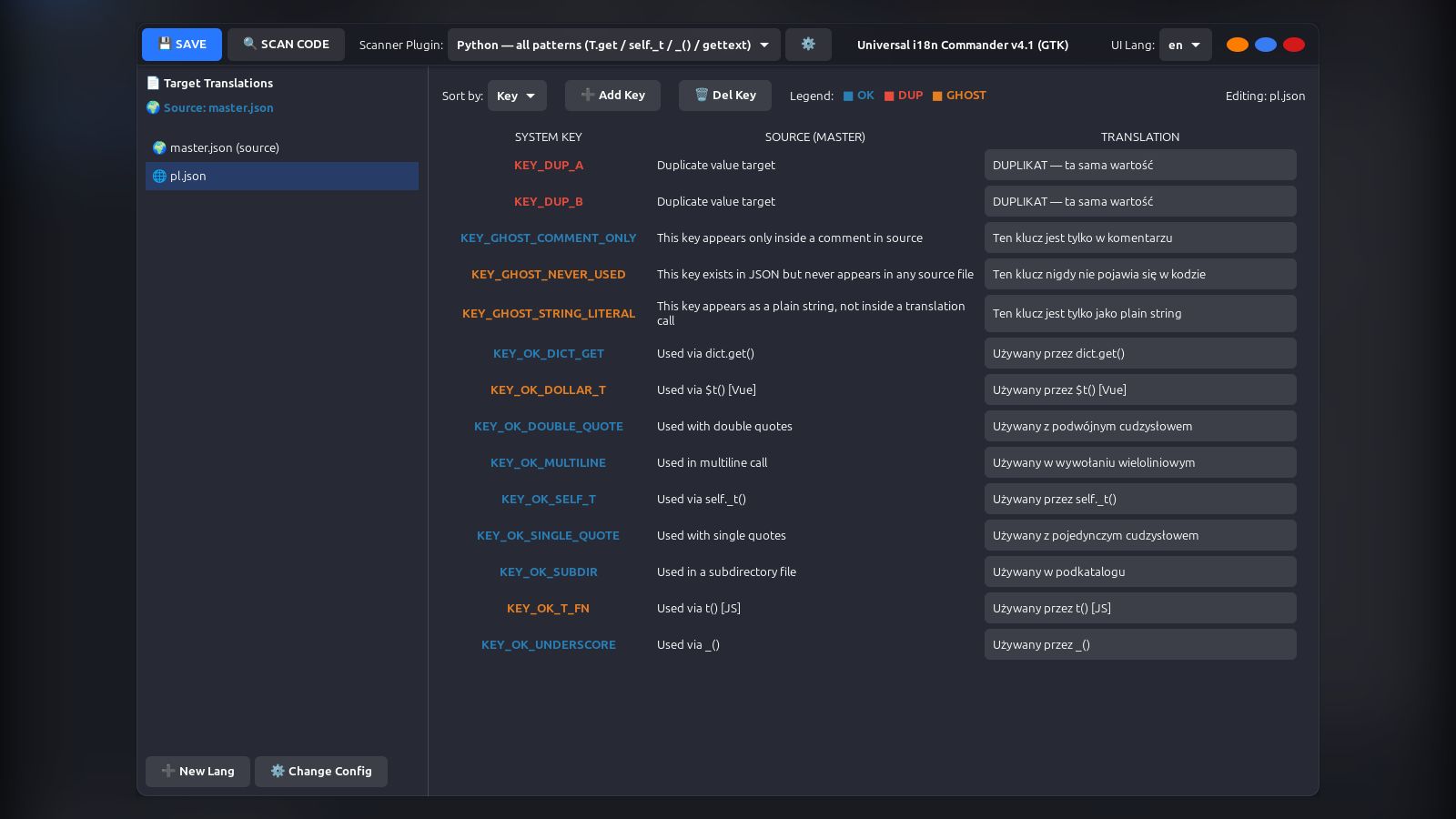Select the KEY_OK_SINGLE_QUOTE system key
The image size is (1456, 819).
coord(549,535)
